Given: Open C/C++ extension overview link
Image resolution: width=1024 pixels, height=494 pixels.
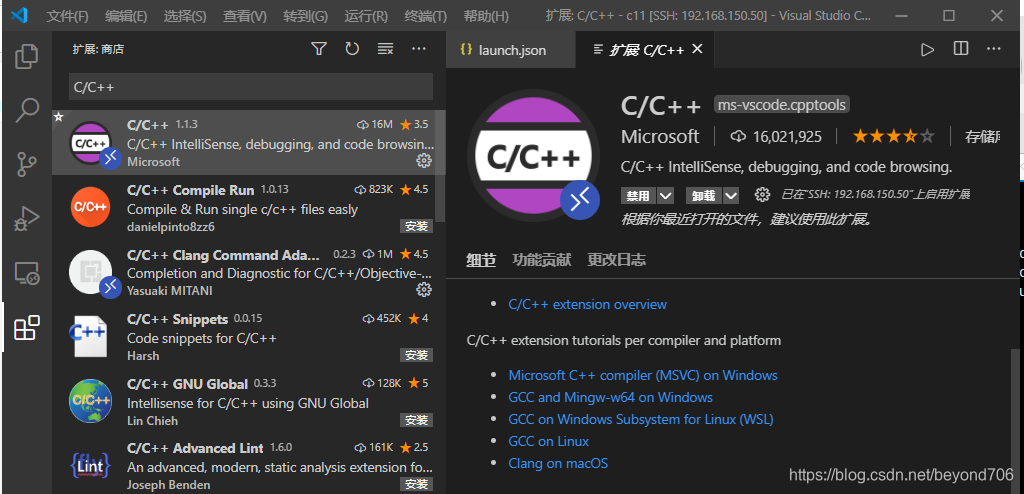Looking at the screenshot, I should tap(588, 305).
